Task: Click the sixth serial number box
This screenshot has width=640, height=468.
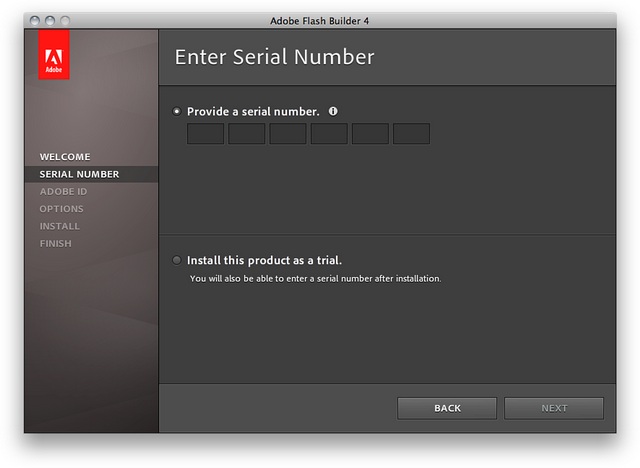Action: [x=411, y=134]
